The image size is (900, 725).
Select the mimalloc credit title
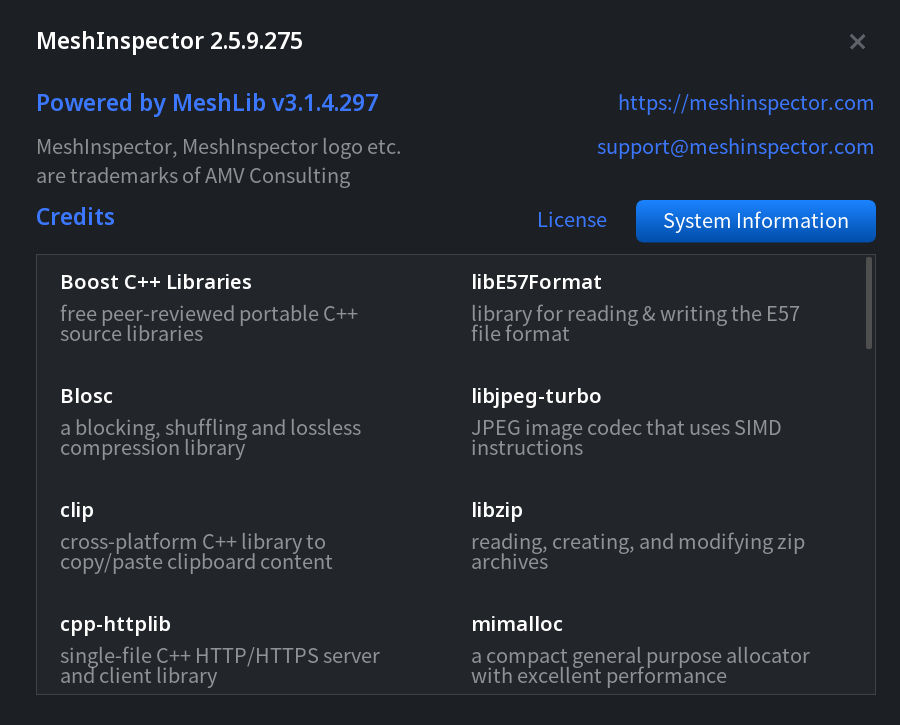pyautogui.click(x=517, y=624)
